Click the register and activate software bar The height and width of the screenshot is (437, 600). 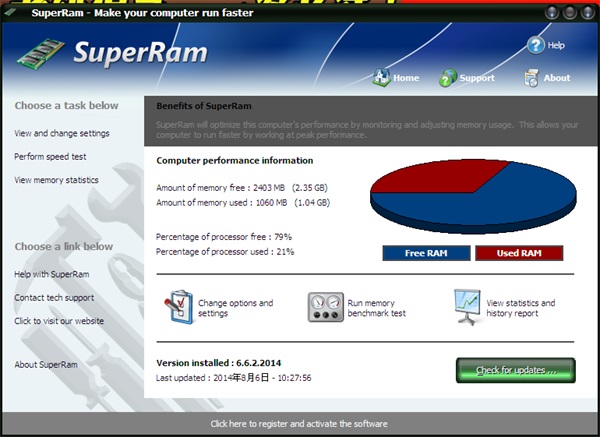[299, 424]
